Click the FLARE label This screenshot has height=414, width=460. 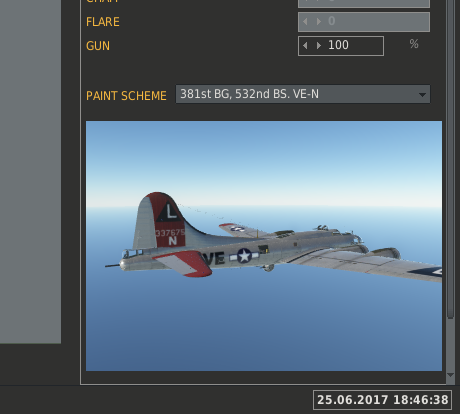(103, 22)
